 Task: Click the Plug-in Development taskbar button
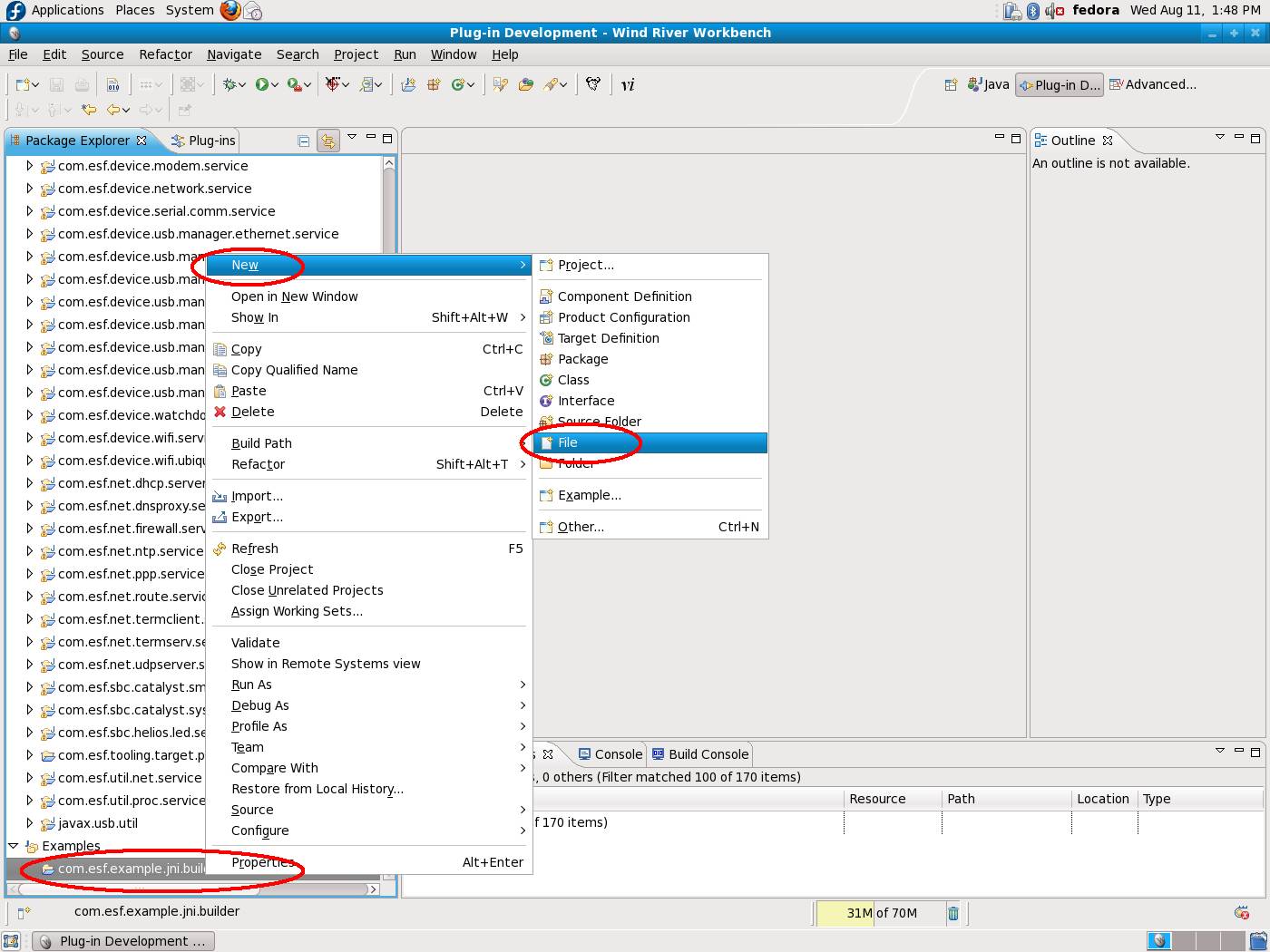tap(123, 941)
